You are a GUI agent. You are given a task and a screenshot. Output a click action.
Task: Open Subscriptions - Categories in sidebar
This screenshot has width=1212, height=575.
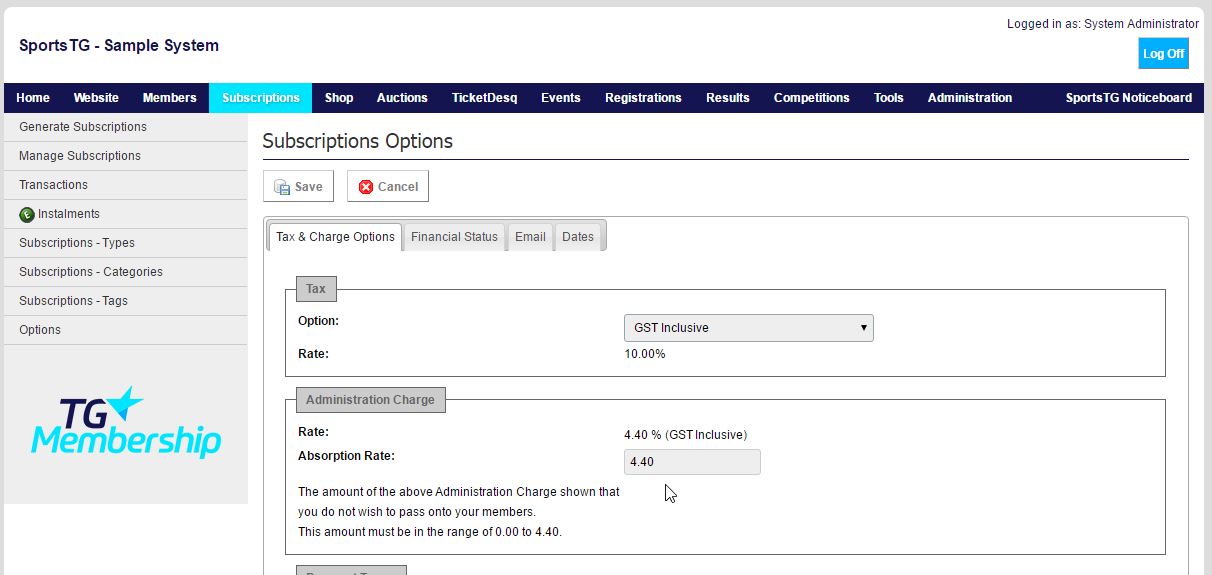[126, 272]
